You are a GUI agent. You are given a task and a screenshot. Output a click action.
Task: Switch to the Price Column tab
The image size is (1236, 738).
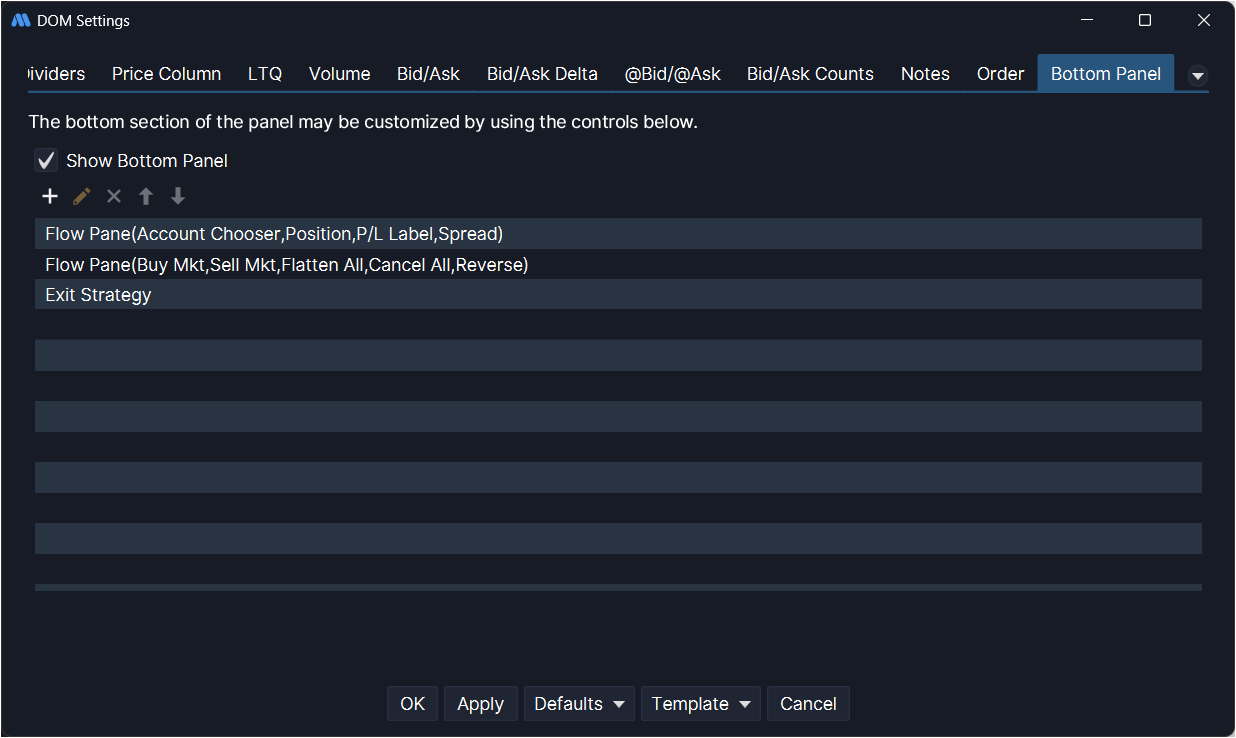click(x=166, y=74)
